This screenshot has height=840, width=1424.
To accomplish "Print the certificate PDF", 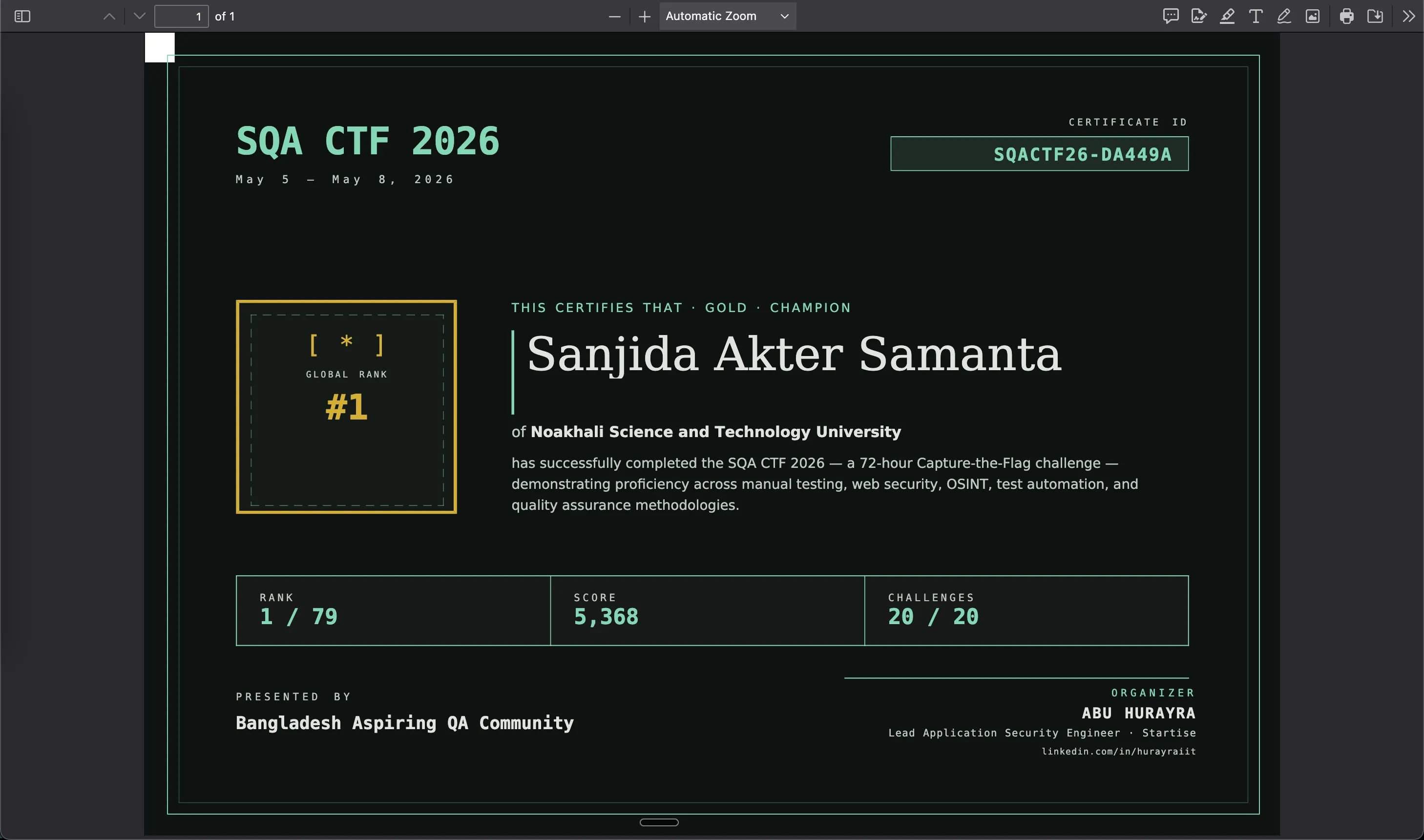I will click(x=1346, y=17).
